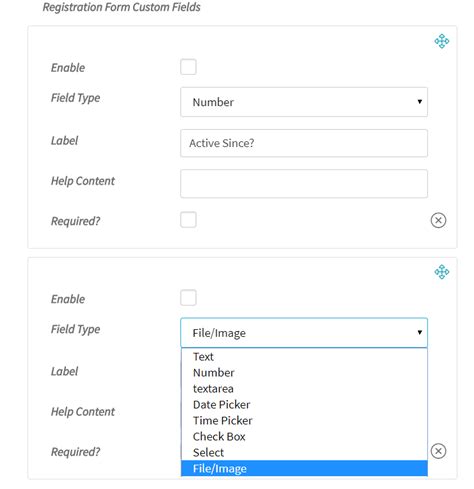Remove the first custom field with X icon
The height and width of the screenshot is (489, 474).
pos(438,220)
